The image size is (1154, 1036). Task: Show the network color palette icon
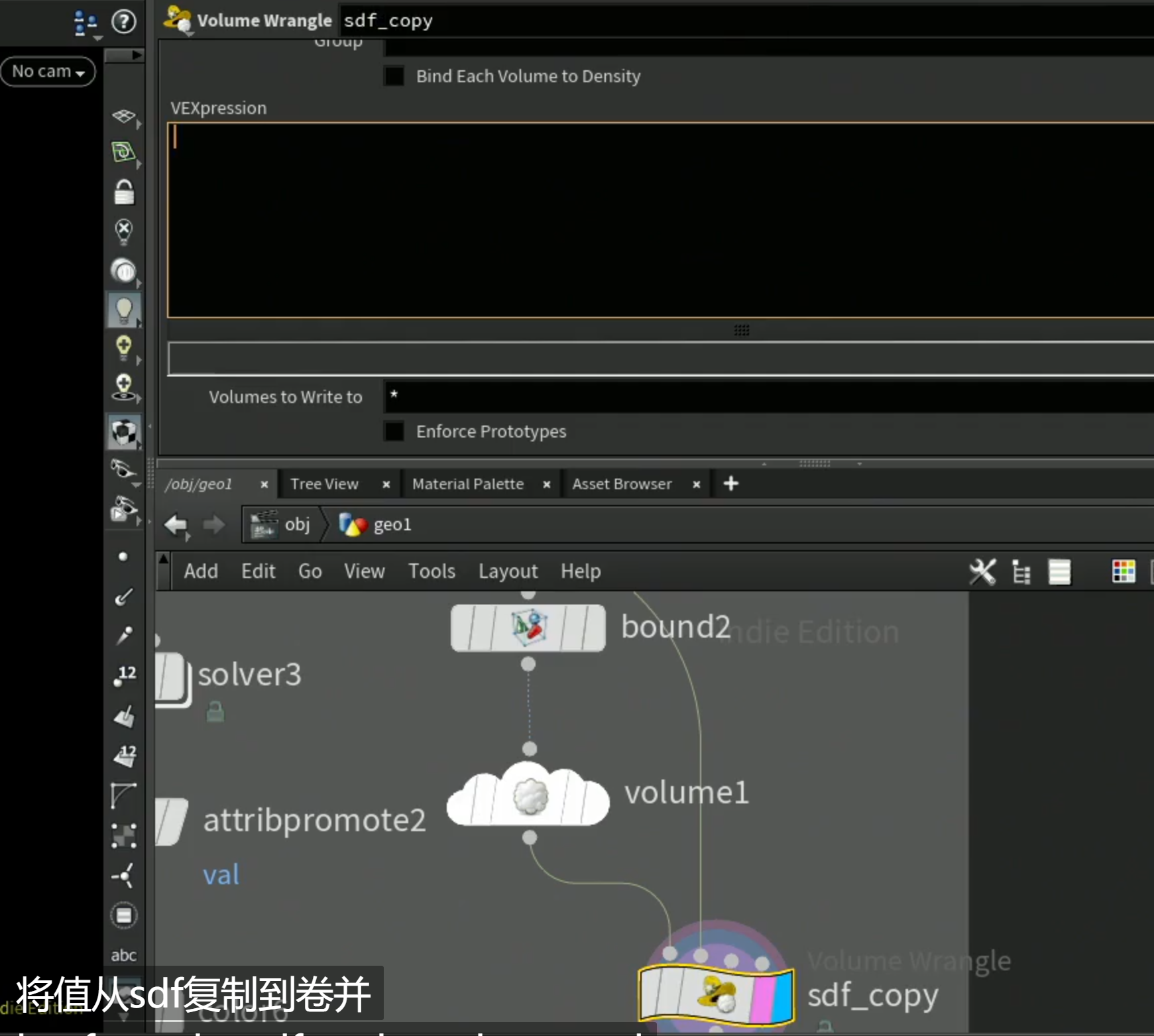click(1124, 571)
